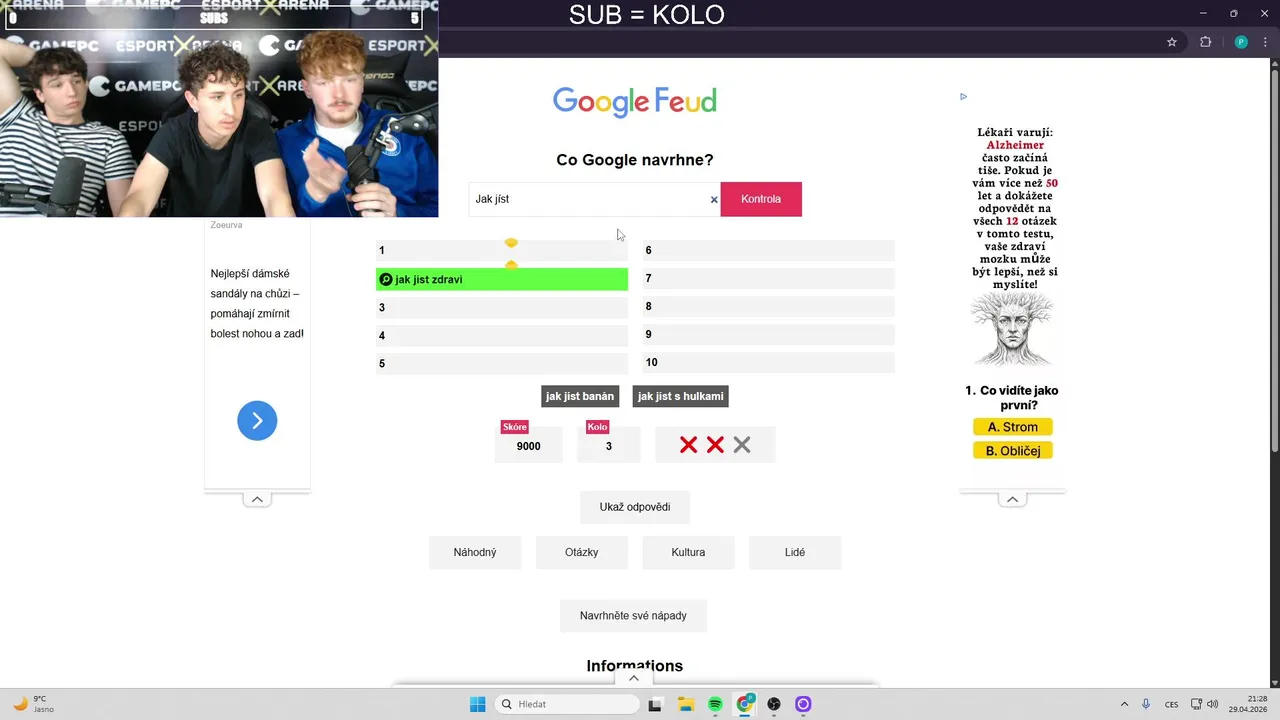Select the Kultura category
The height and width of the screenshot is (720, 1280).
click(688, 552)
